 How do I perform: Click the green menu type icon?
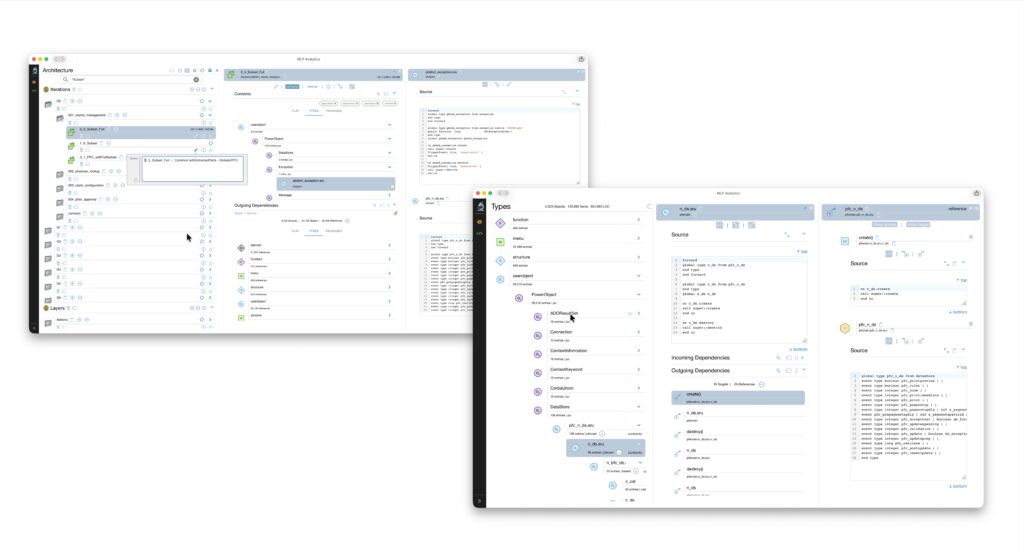coord(500,241)
